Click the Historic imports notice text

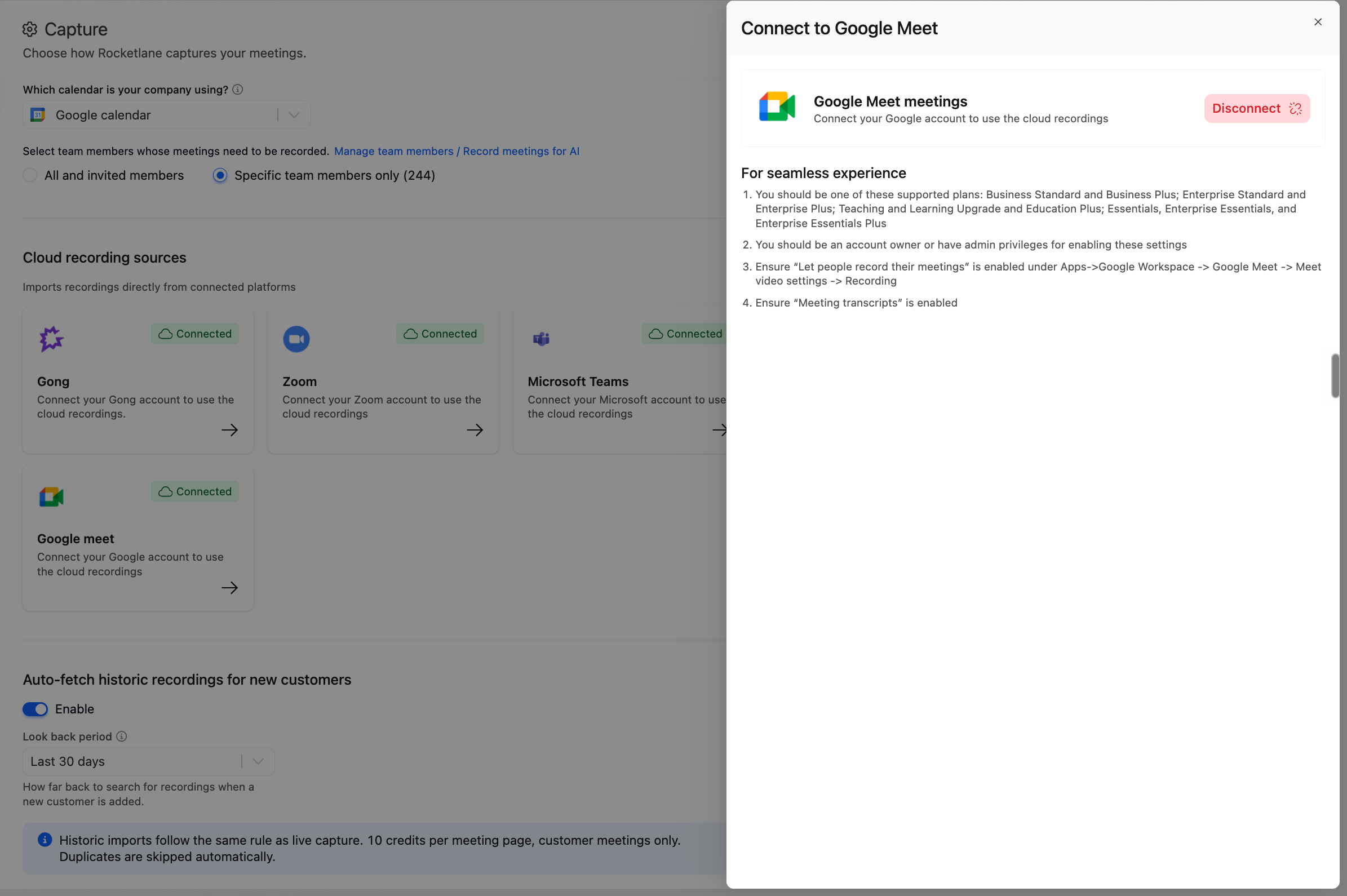370,849
